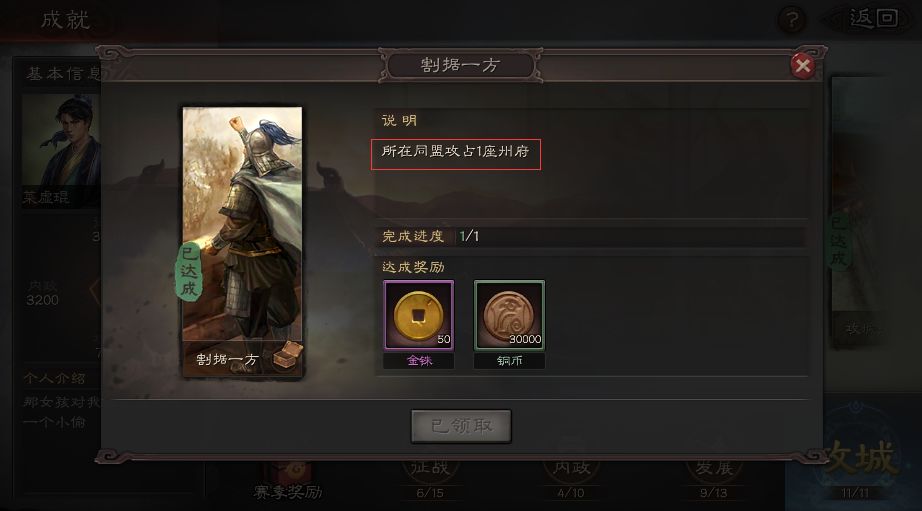Close the 割据一方 achievement dialog

[802, 65]
